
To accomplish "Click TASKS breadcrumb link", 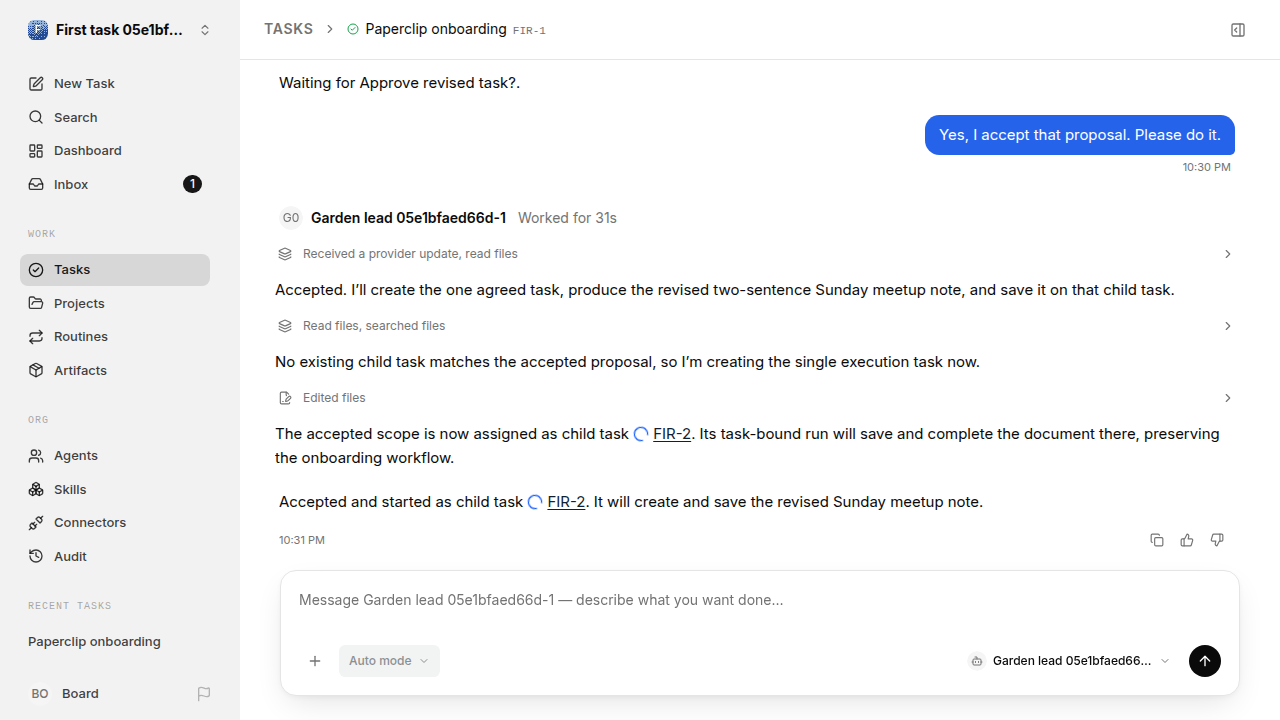I will click(288, 29).
